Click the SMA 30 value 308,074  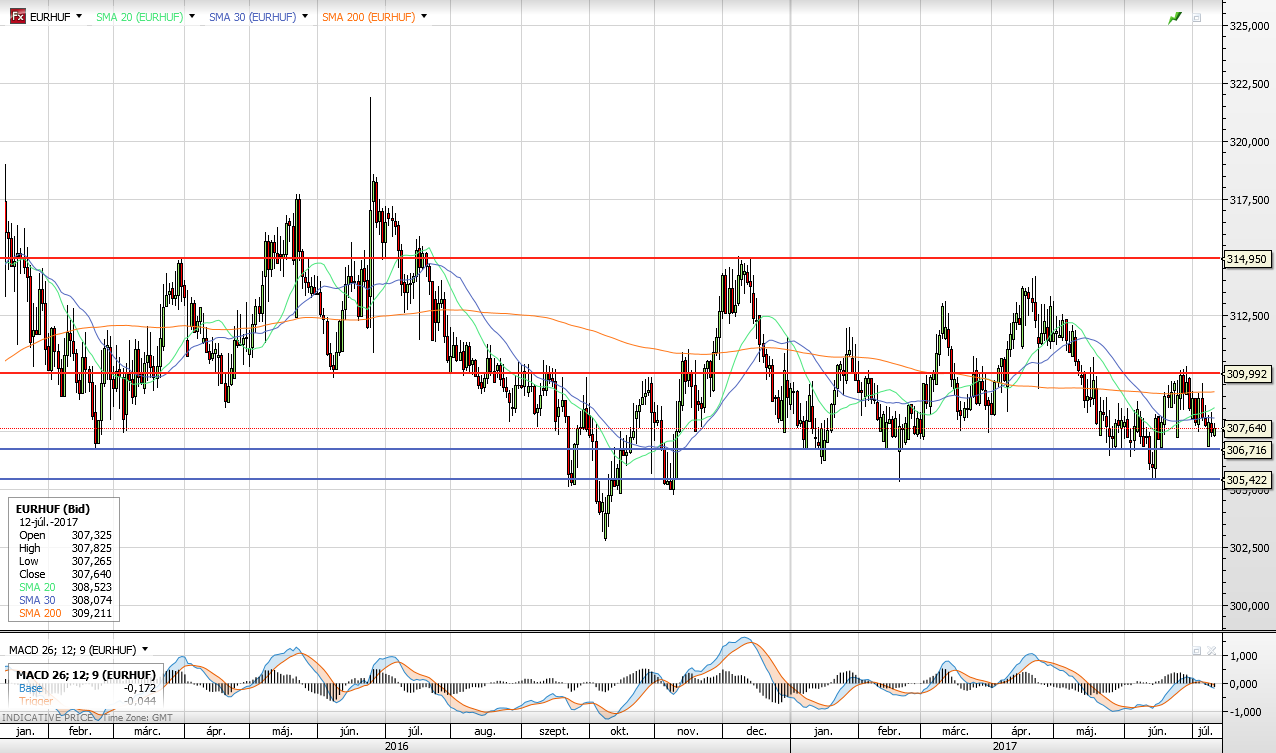91,600
